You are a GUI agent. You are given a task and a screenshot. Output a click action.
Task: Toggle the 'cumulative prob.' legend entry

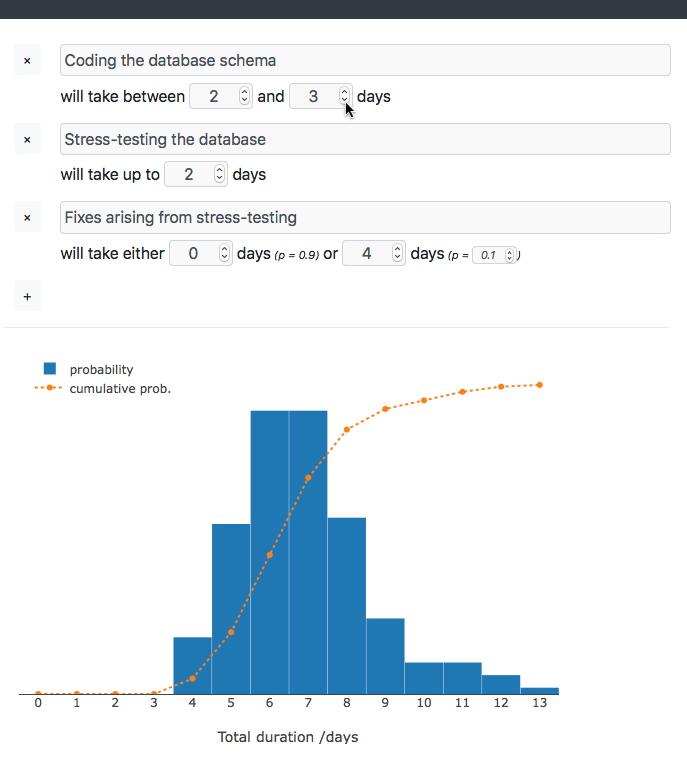coord(103,388)
